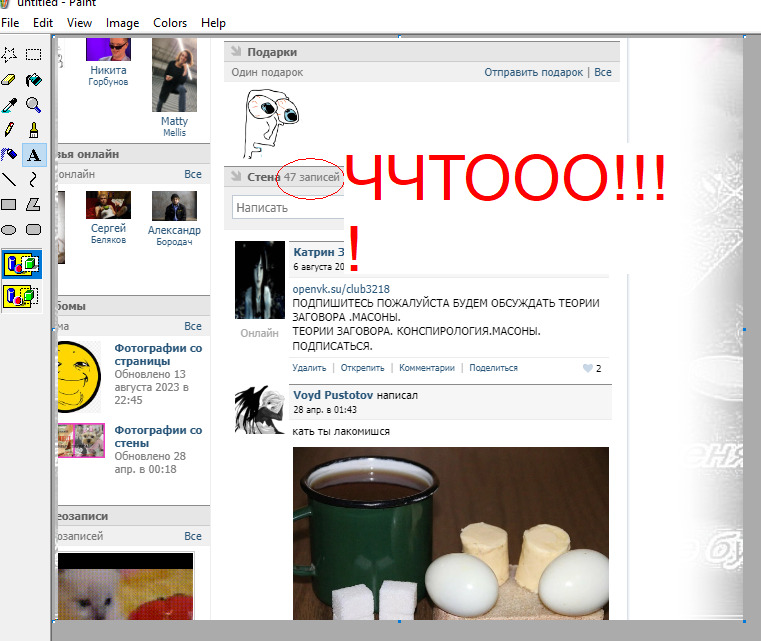Select the Magnifier tool

tap(33, 105)
